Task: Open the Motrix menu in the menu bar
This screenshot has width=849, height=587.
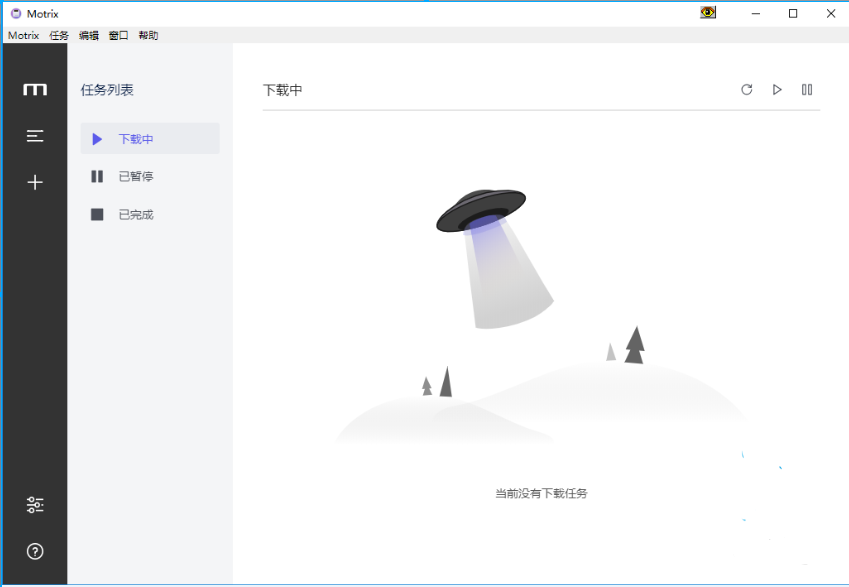Action: coord(23,35)
